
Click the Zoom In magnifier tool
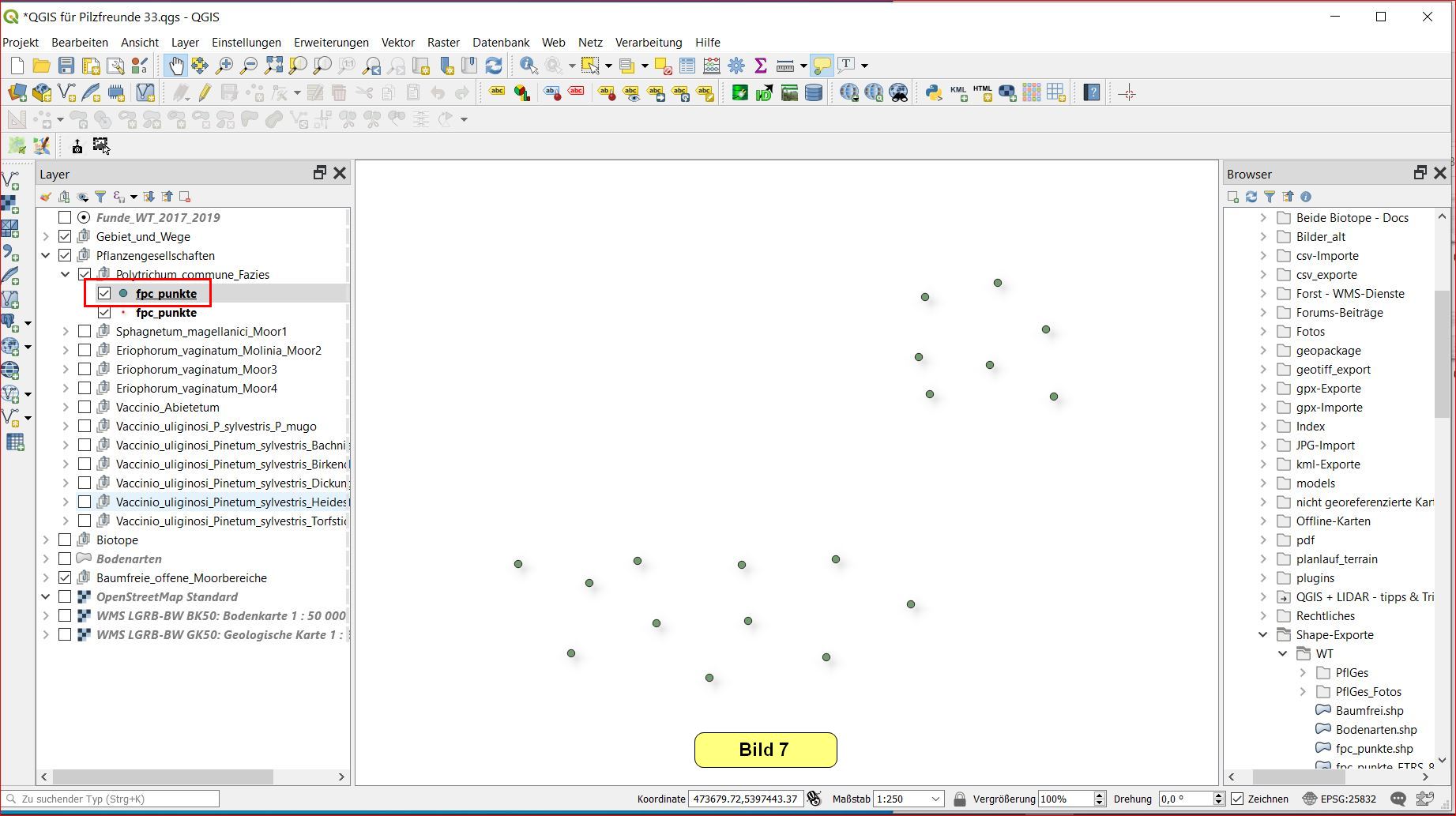click(x=224, y=66)
